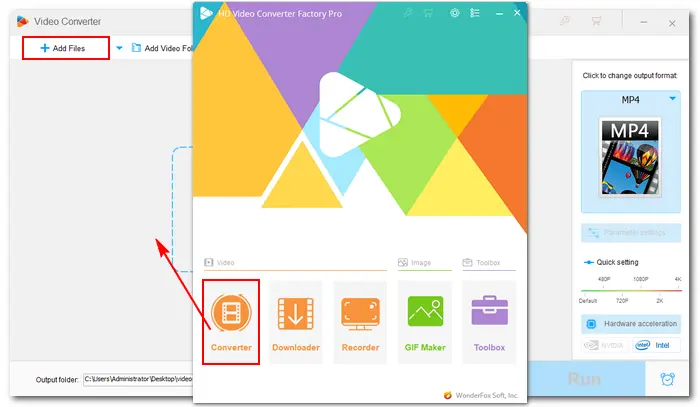Click cart icon in Video Converter window
The height and width of the screenshot is (407, 700).
pos(596,21)
